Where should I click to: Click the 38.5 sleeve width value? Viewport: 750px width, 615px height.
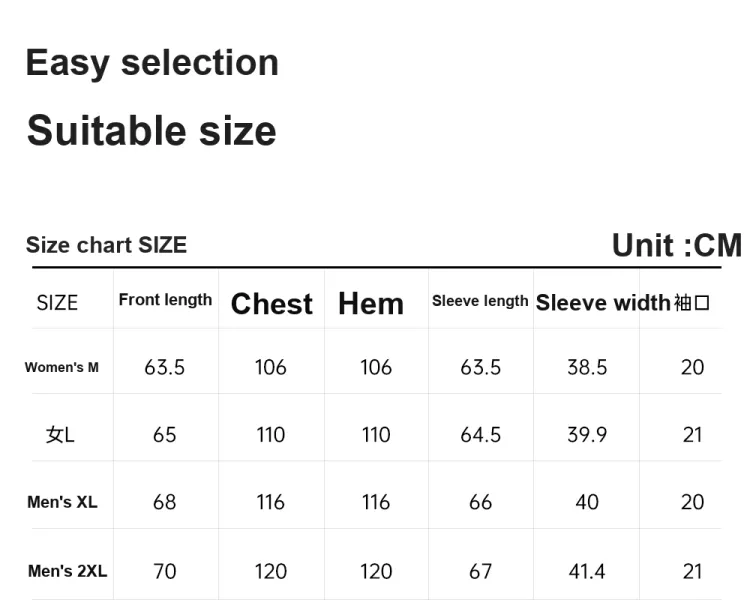pyautogui.click(x=587, y=367)
